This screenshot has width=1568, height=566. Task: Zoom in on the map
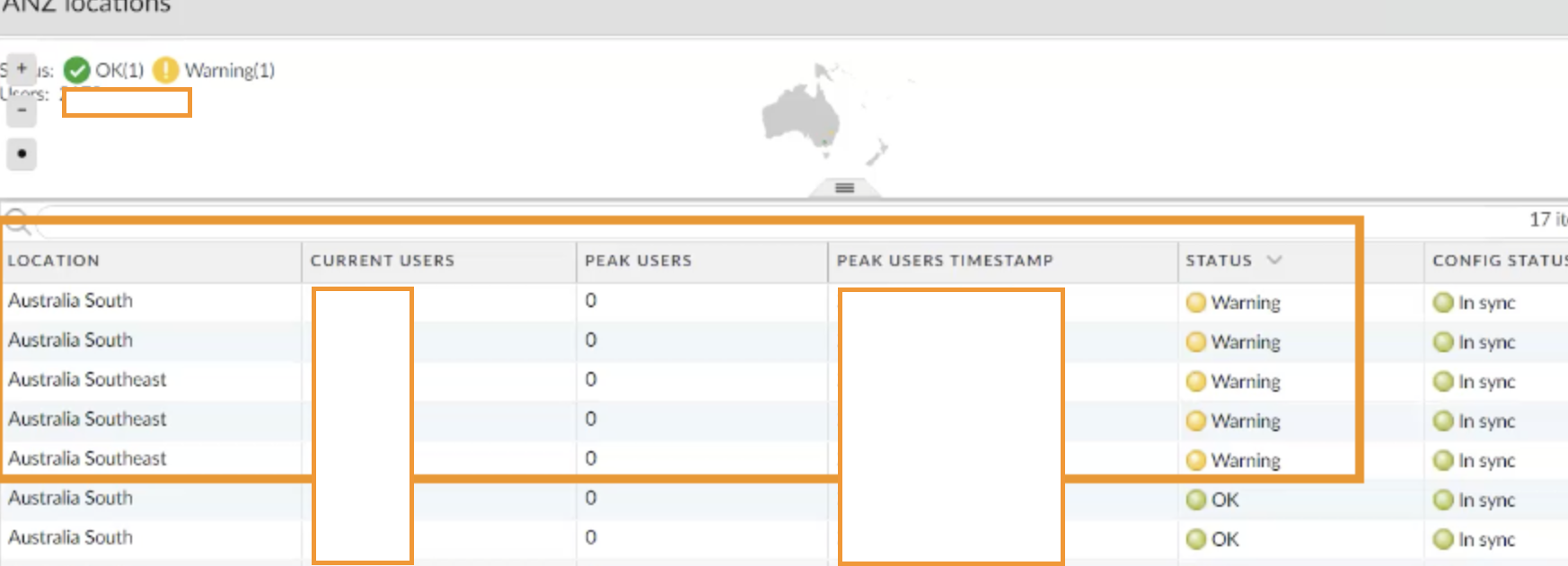click(x=22, y=68)
